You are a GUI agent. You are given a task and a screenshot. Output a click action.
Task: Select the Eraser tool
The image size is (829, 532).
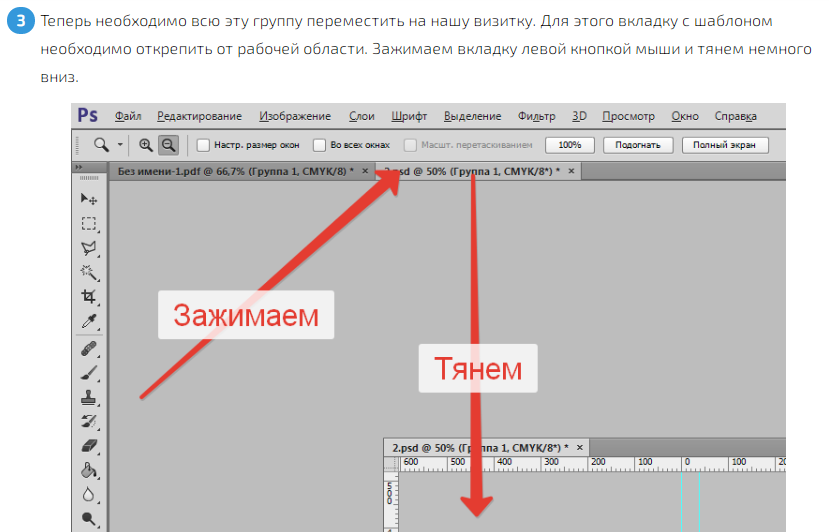tap(89, 445)
